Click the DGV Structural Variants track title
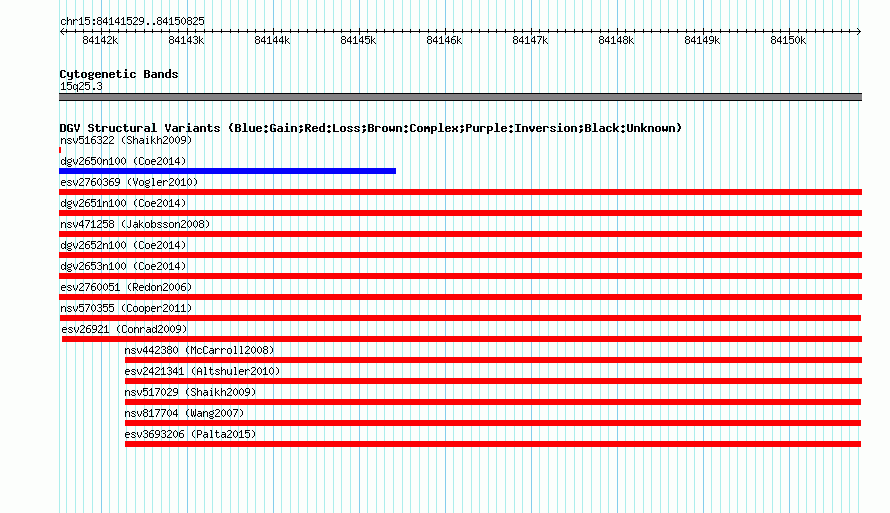The height and width of the screenshot is (513, 890). coord(371,128)
